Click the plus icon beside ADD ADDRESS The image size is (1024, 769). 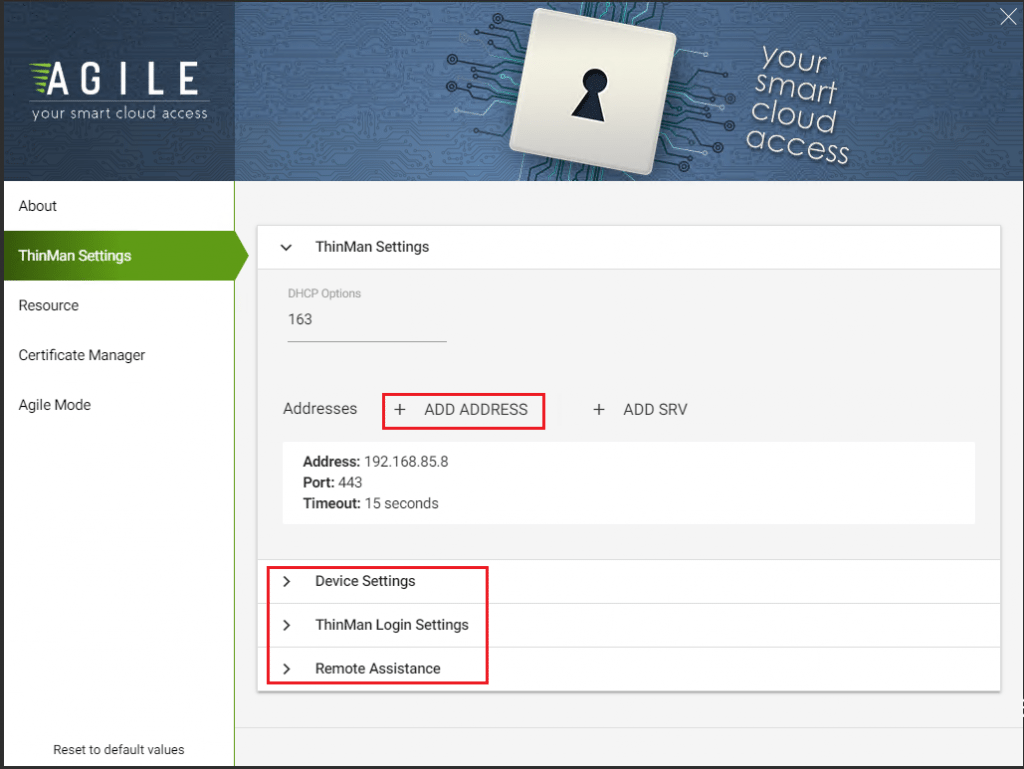click(x=400, y=410)
